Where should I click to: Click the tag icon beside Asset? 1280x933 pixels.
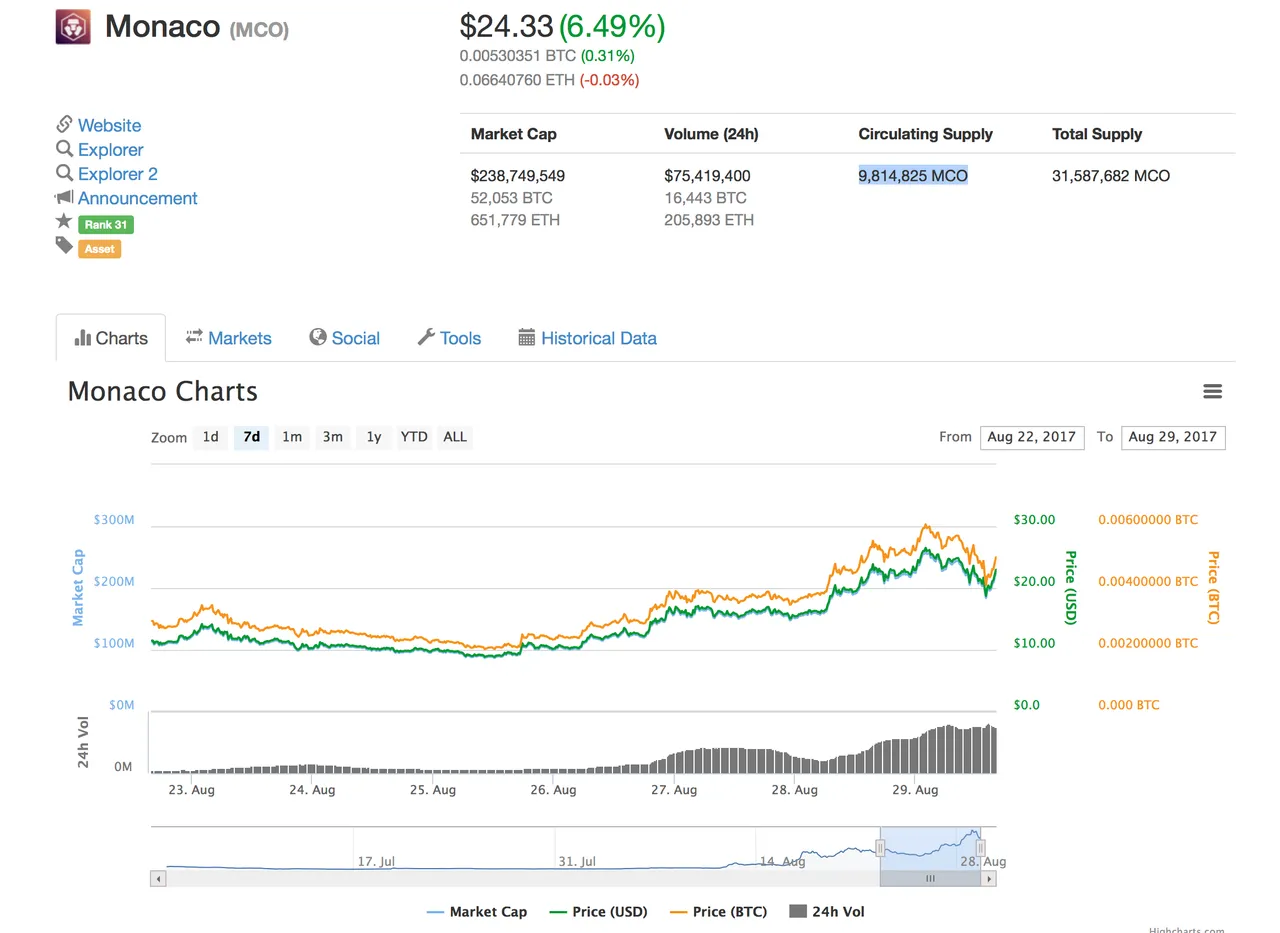pos(64,245)
